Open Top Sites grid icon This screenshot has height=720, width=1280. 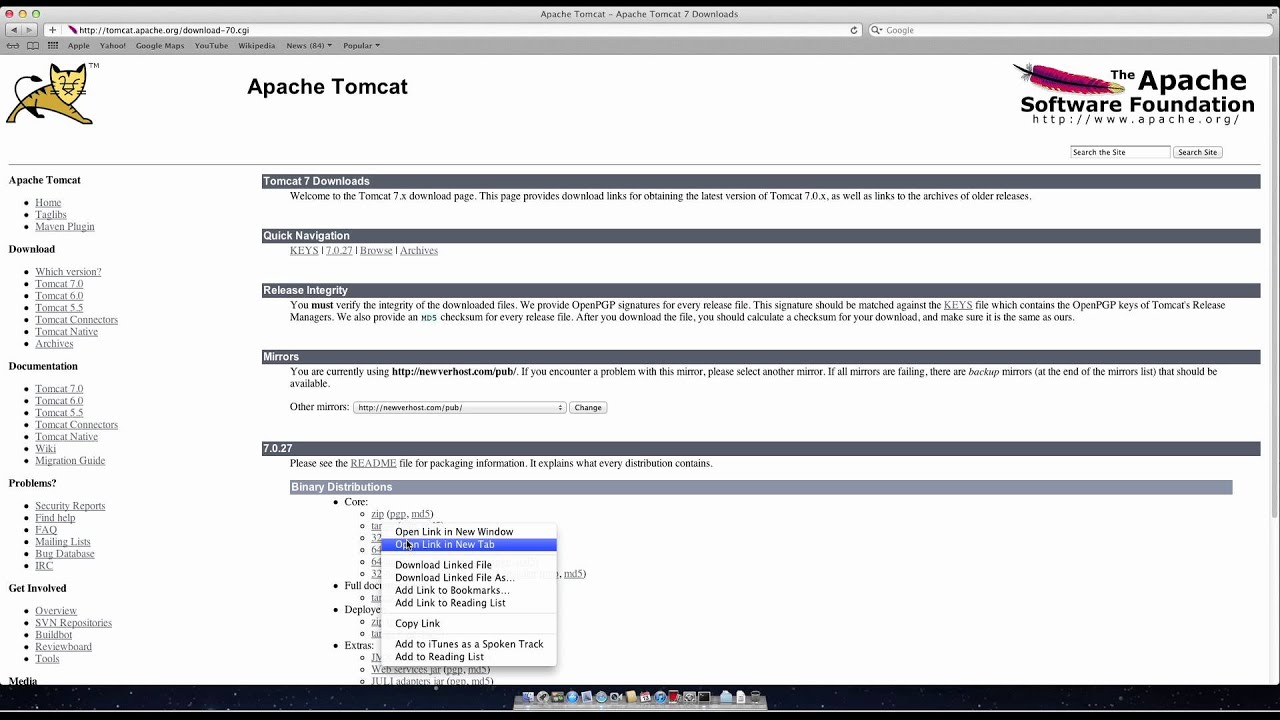click(53, 45)
